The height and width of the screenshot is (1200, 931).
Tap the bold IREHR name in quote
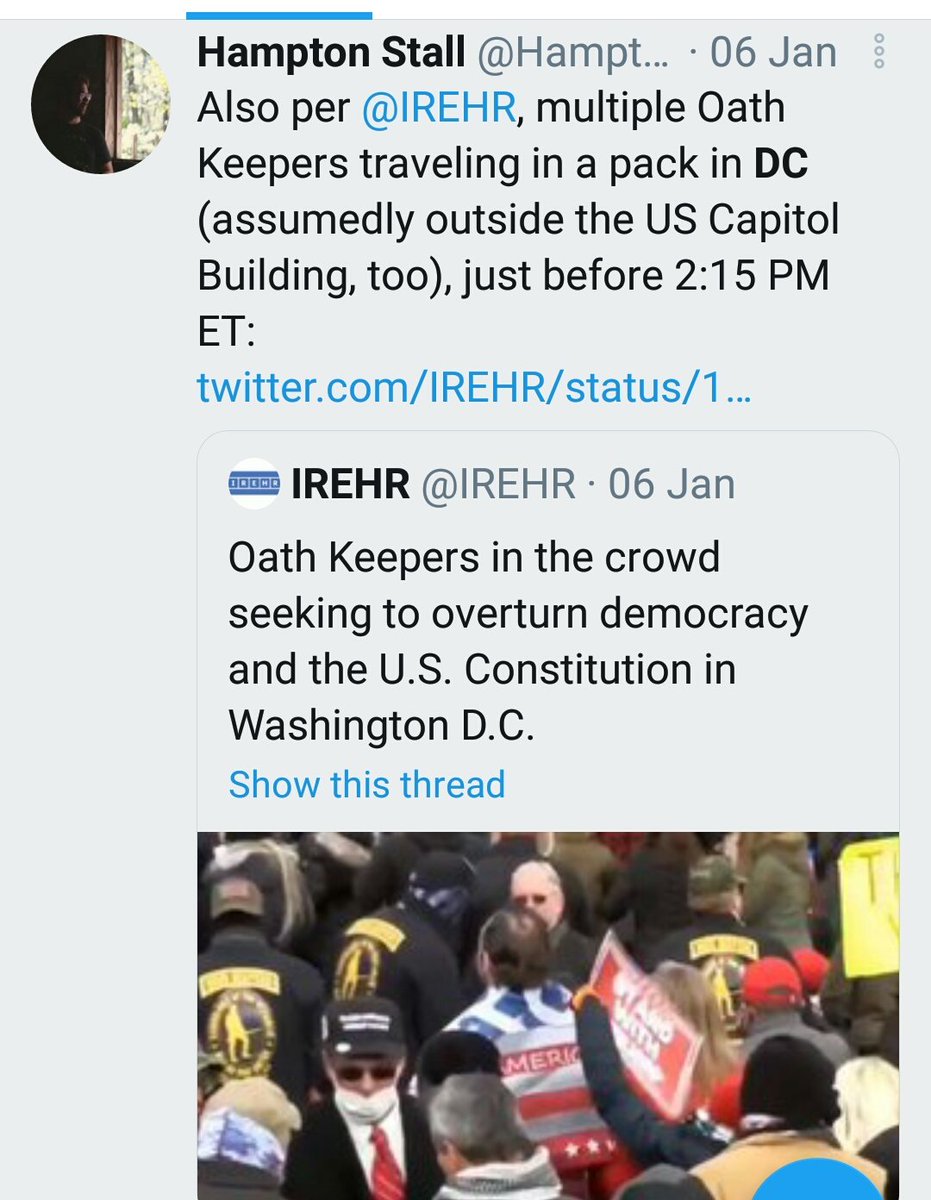tap(350, 484)
